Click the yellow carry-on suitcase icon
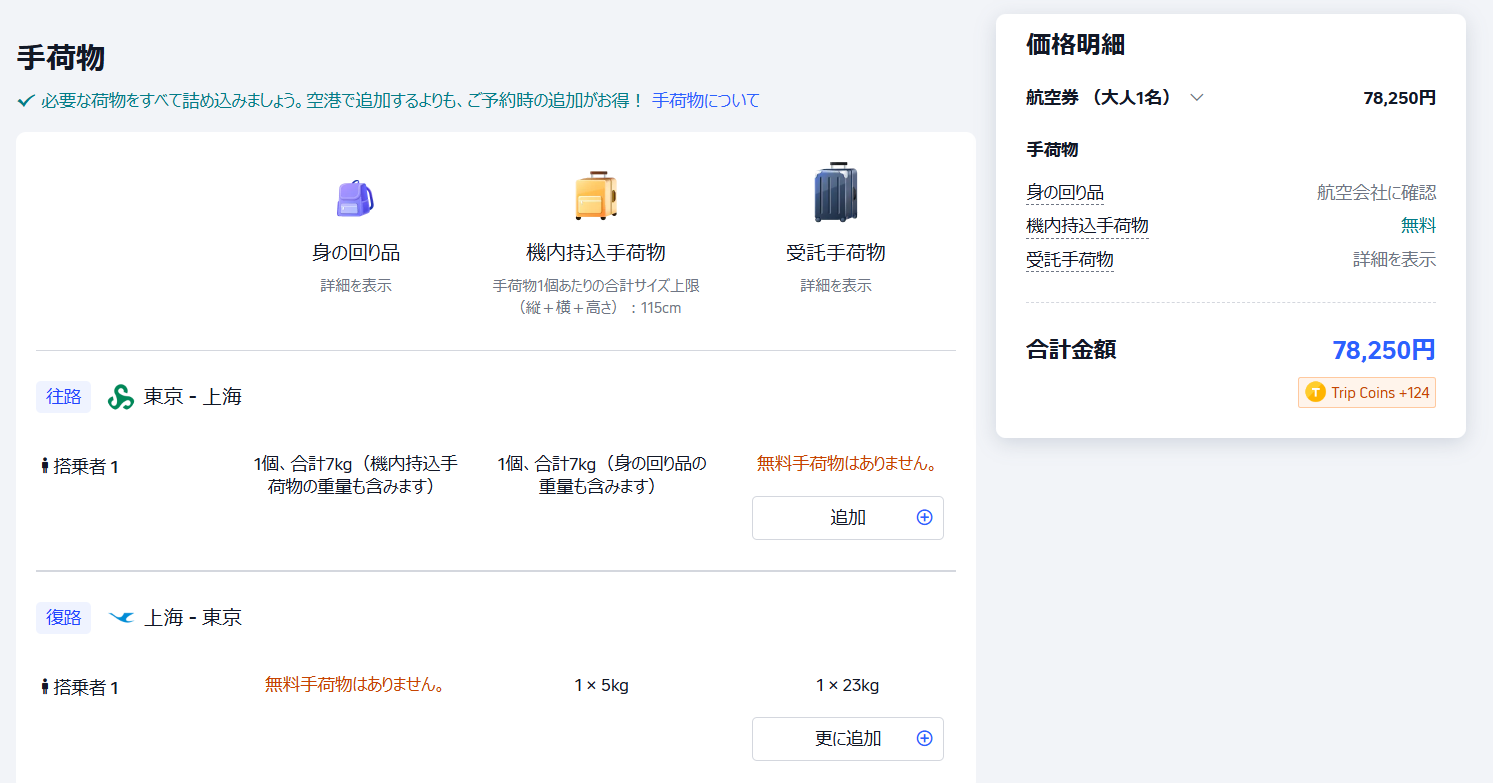This screenshot has height=783, width=1493. click(x=595, y=195)
